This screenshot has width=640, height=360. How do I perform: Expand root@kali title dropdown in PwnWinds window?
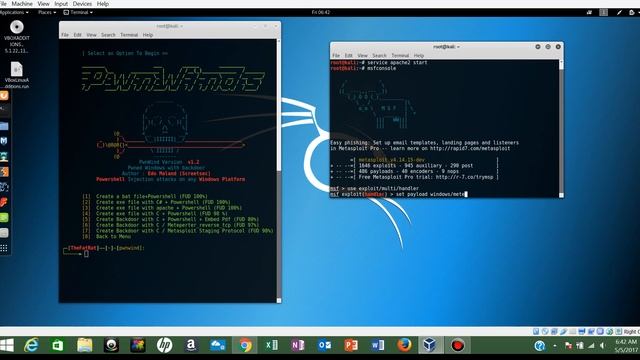pos(169,26)
